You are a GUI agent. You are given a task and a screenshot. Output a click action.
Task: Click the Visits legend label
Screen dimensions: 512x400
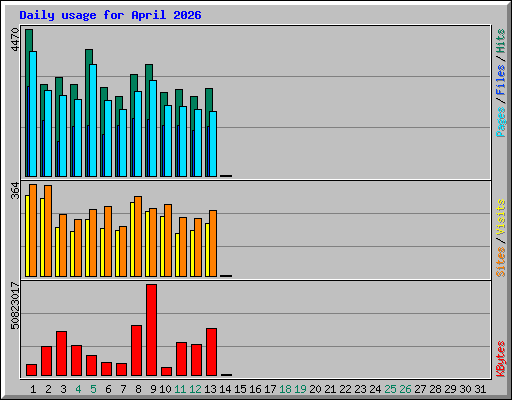[x=500, y=218]
